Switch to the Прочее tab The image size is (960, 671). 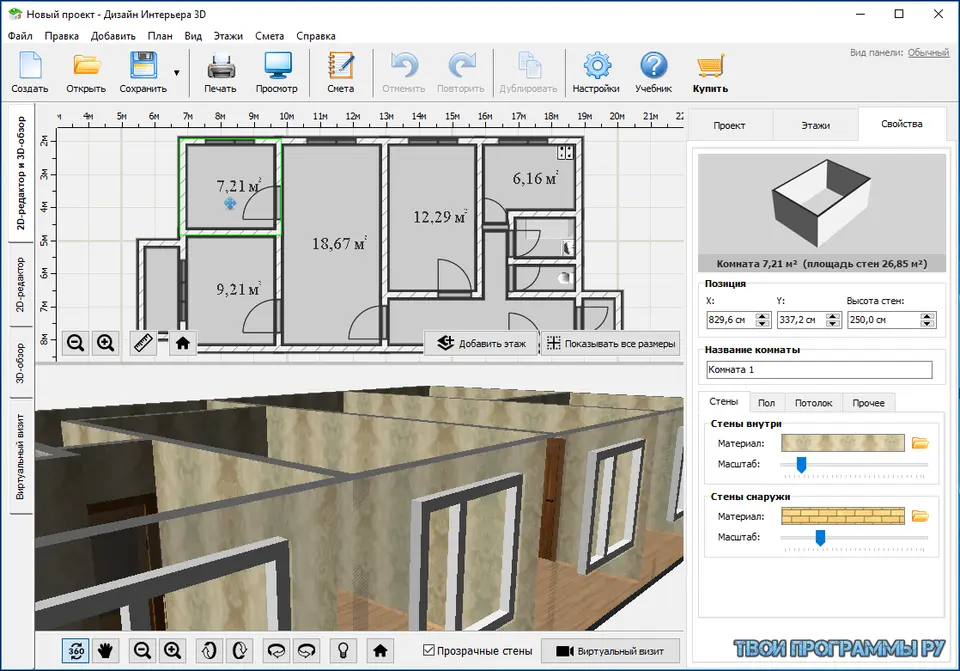(x=868, y=403)
